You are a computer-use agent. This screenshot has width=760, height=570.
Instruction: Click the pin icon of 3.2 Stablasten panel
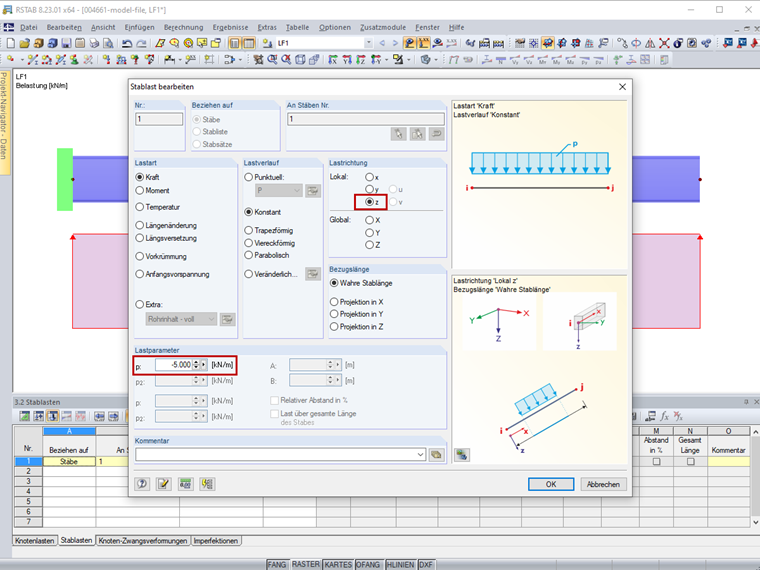point(746,402)
